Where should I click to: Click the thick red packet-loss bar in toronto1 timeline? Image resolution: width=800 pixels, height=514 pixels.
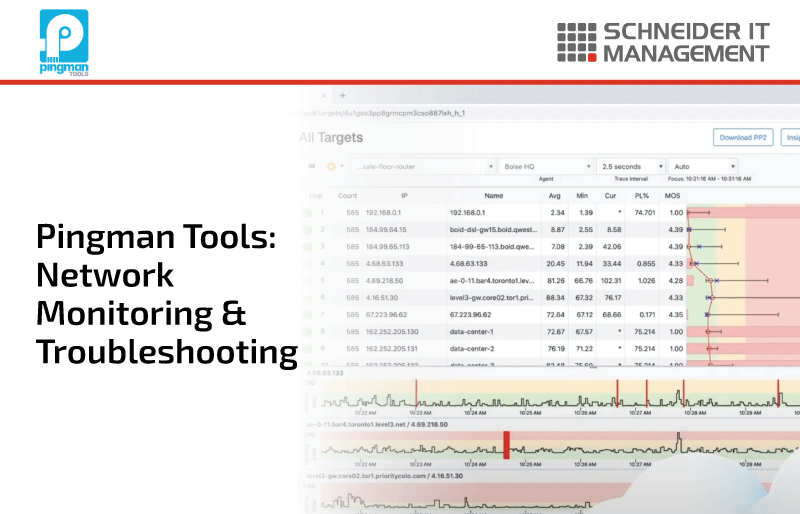(x=507, y=445)
